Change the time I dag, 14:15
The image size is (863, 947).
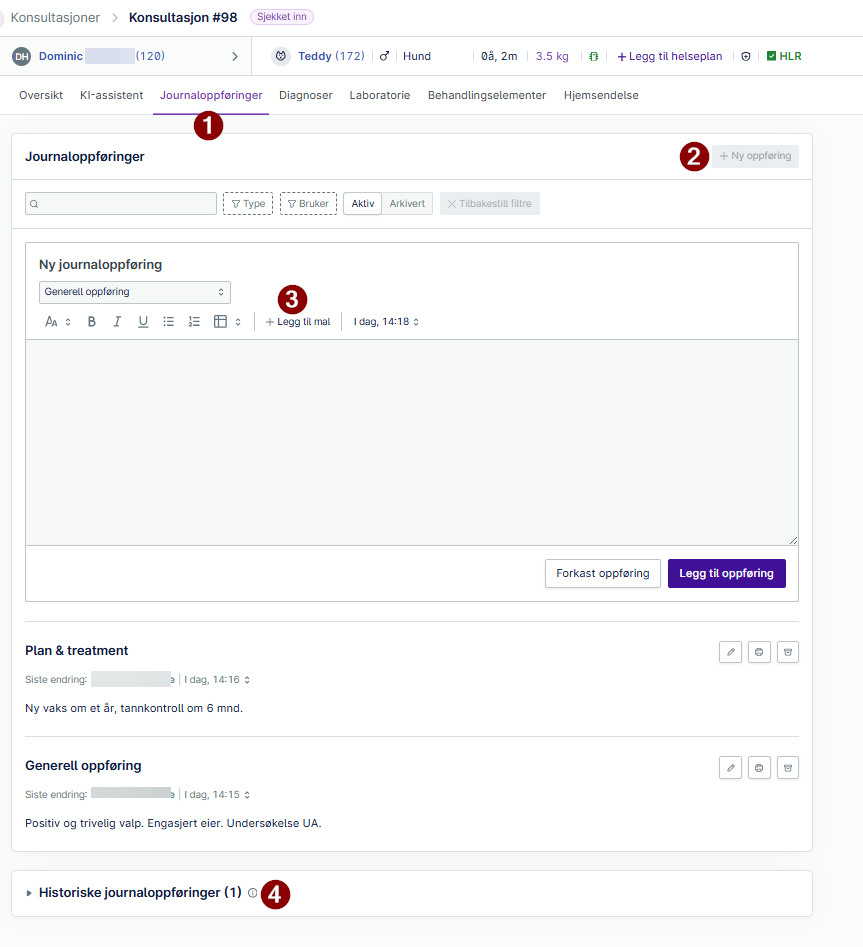pos(217,795)
